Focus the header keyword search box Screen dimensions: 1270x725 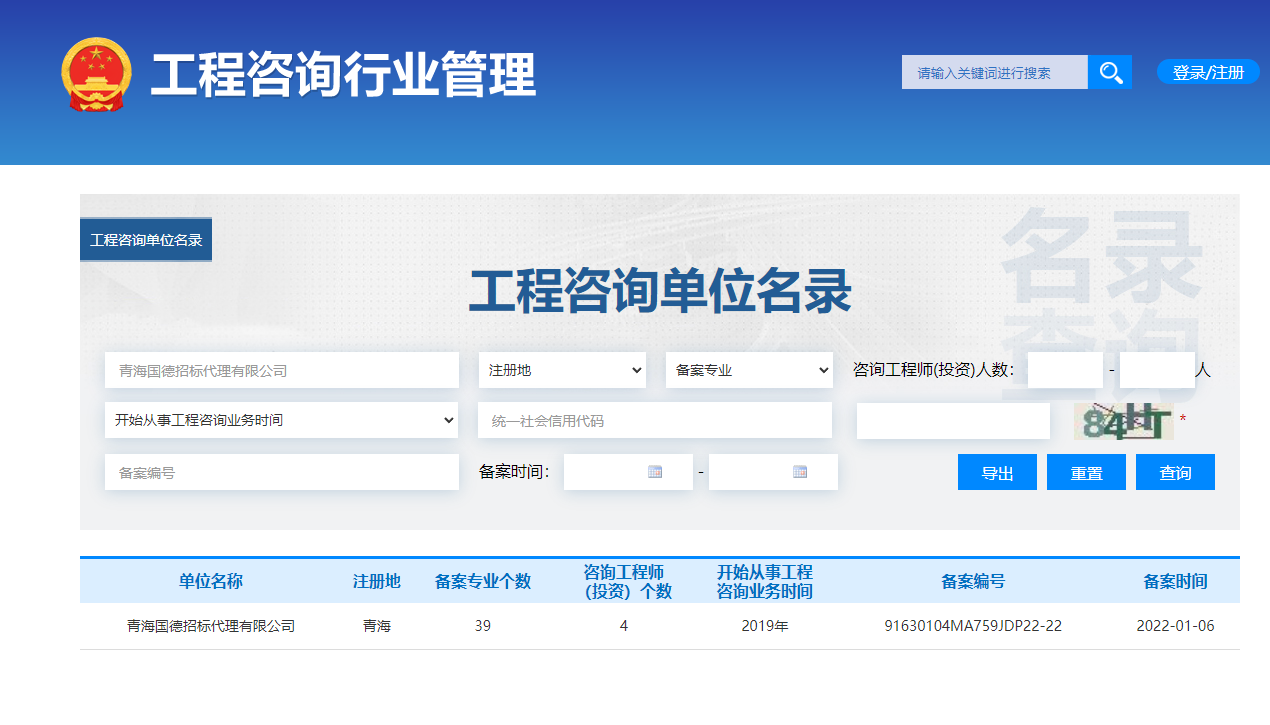pyautogui.click(x=994, y=72)
